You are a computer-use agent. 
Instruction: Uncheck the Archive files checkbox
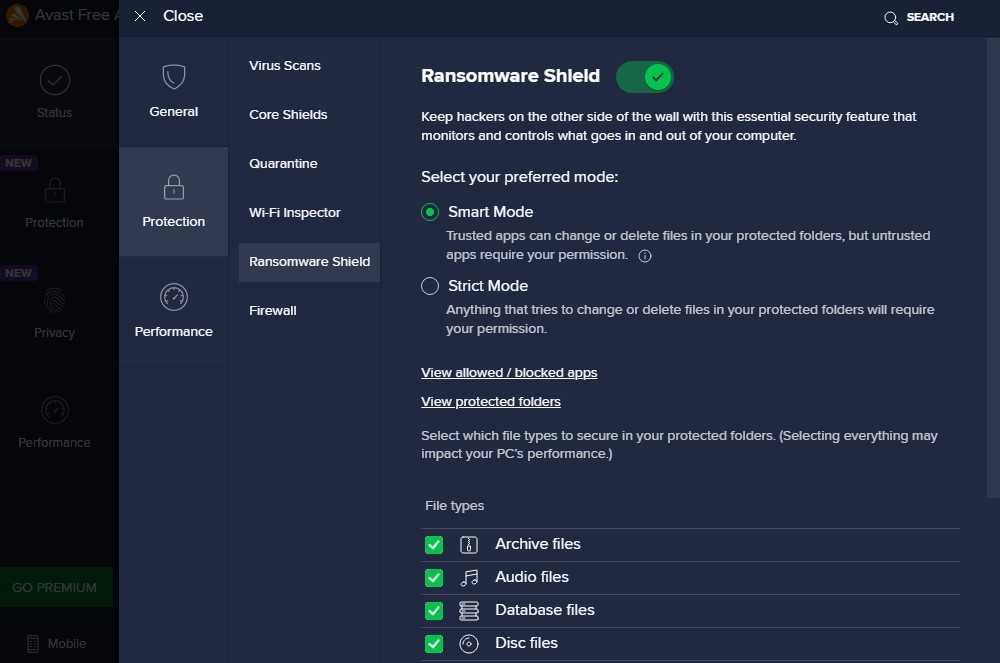434,545
